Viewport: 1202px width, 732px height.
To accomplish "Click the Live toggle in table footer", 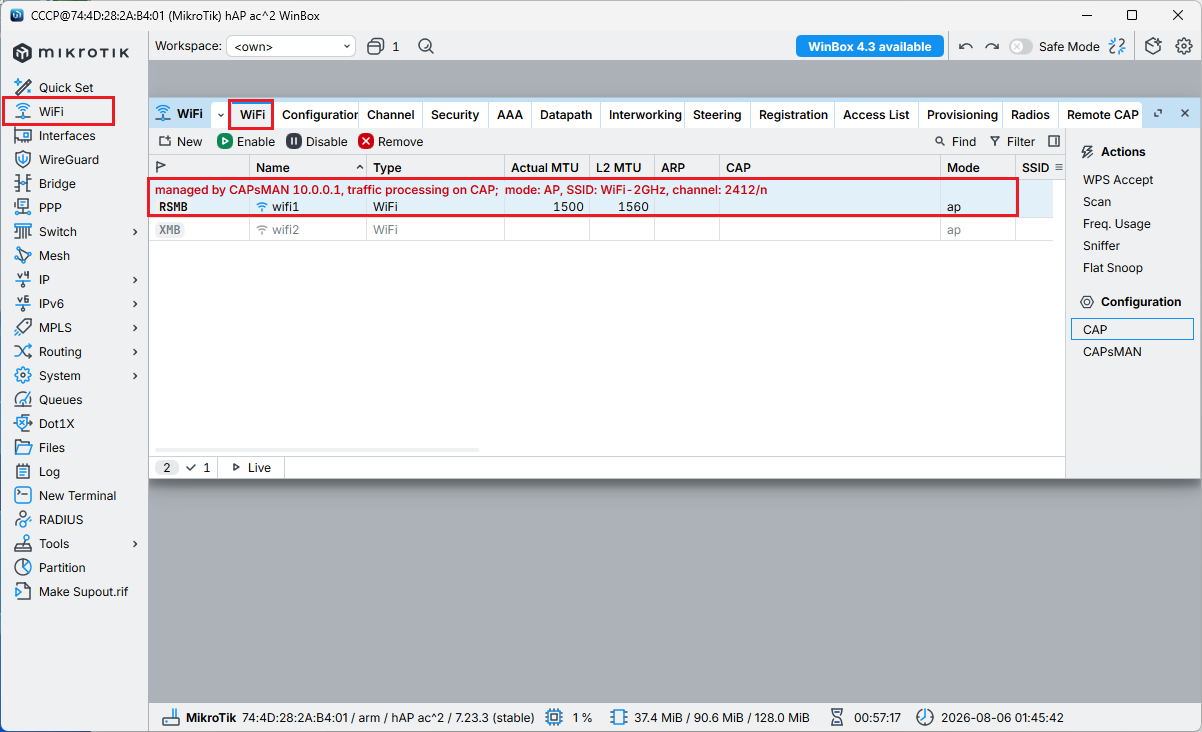I will 251,467.
